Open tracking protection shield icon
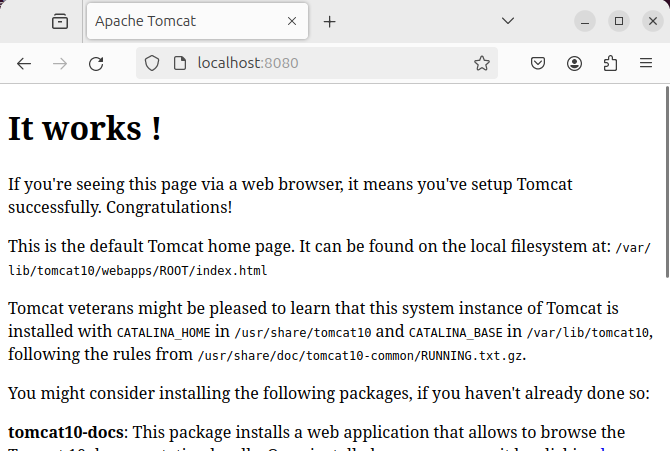The image size is (670, 451). point(152,63)
